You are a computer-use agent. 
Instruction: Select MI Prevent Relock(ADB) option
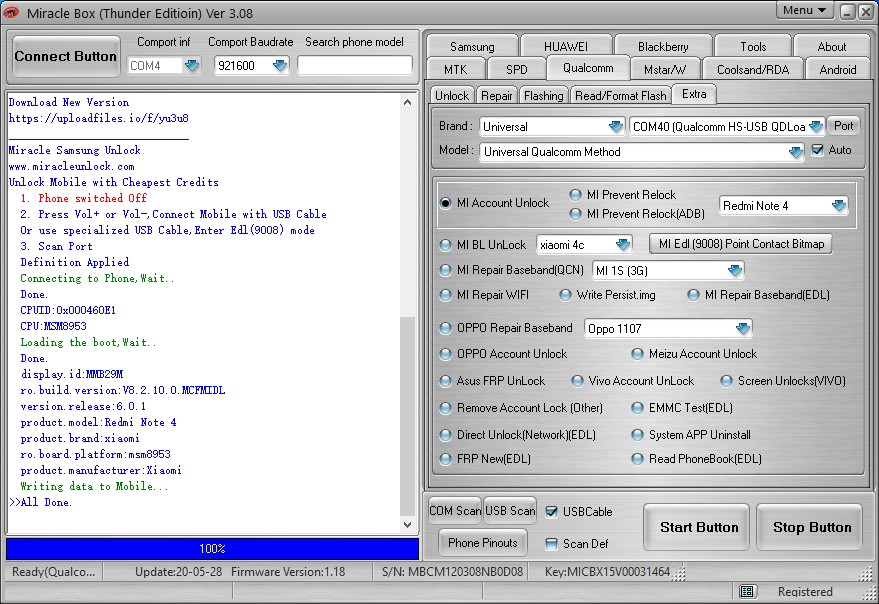pyautogui.click(x=575, y=214)
